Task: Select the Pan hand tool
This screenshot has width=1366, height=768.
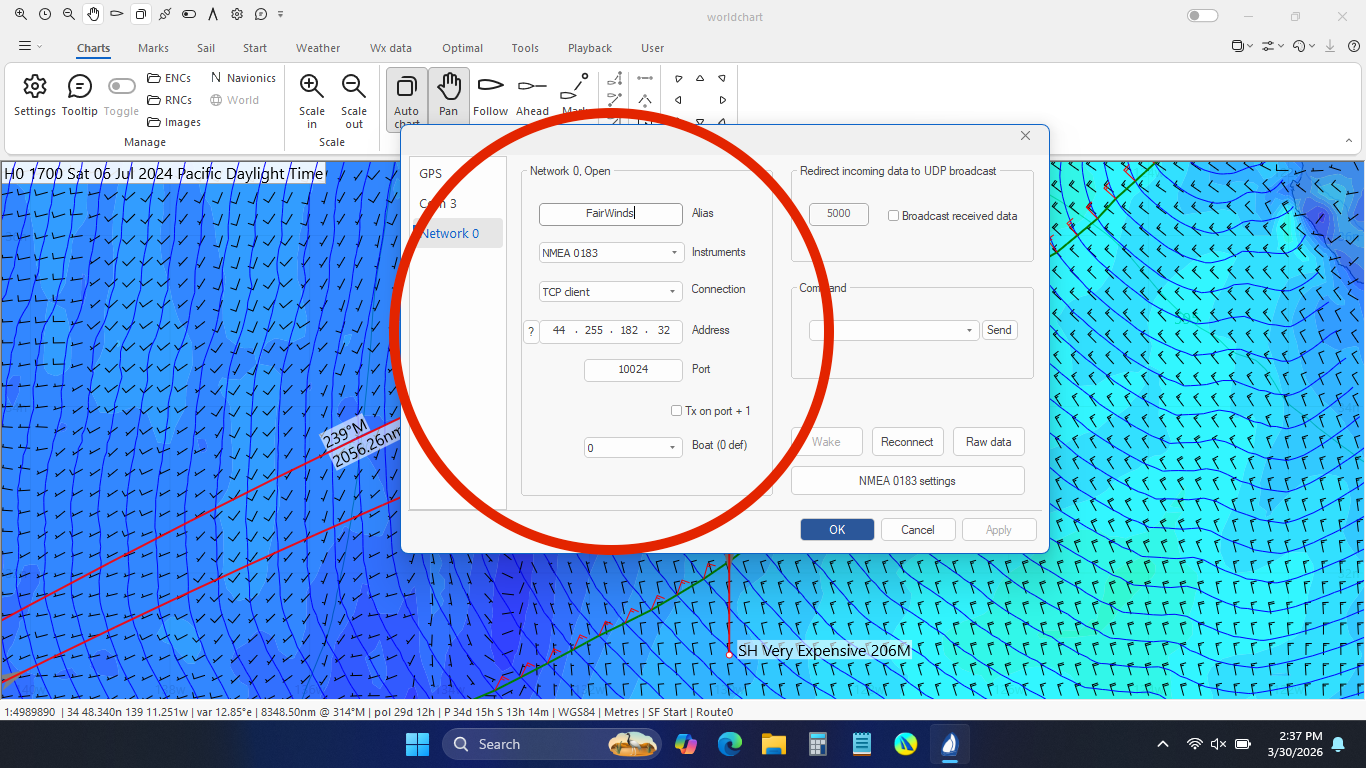Action: pyautogui.click(x=448, y=87)
